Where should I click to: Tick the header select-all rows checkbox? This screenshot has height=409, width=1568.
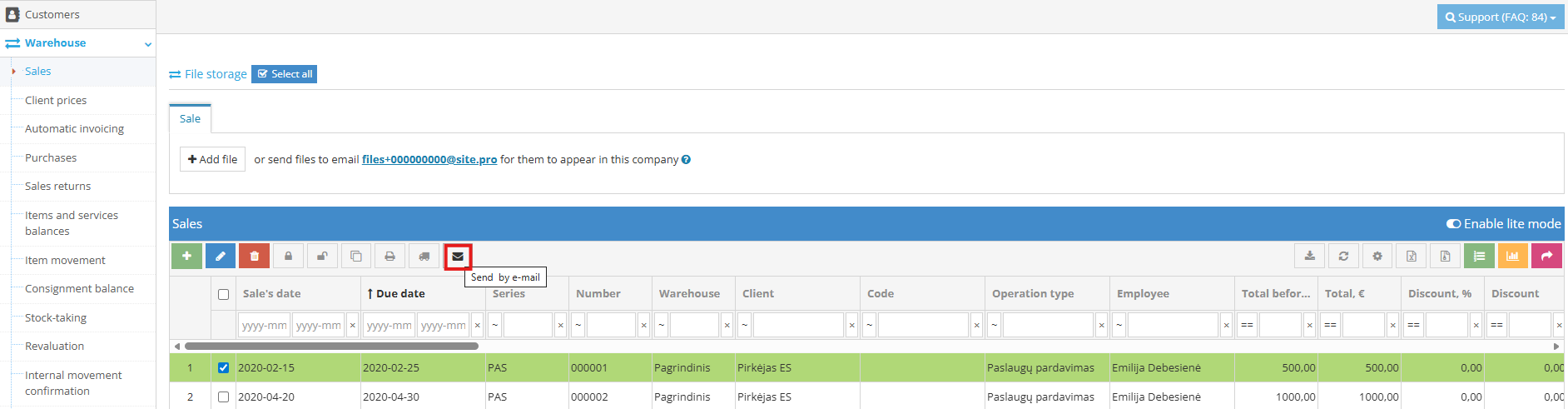tap(223, 294)
